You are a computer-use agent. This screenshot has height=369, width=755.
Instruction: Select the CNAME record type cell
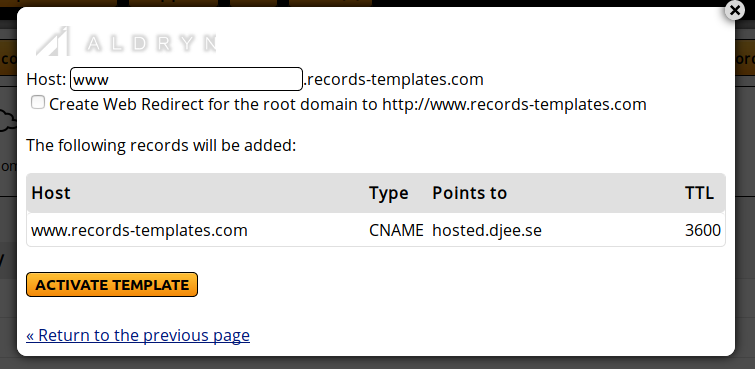(x=396, y=230)
